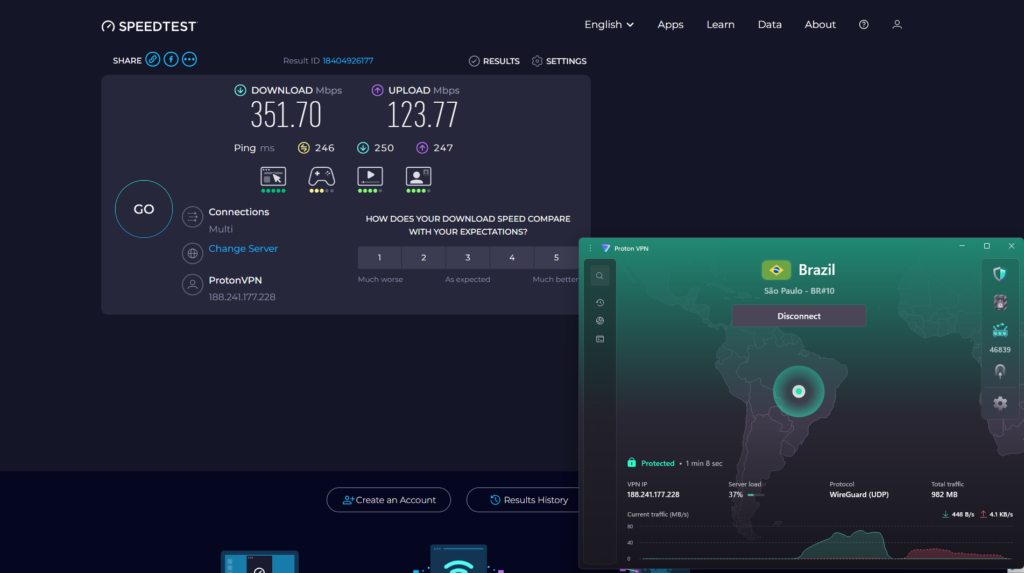1024x573 pixels.
Task: Open Kill Switch icon in Proton VPN
Action: point(1000,303)
